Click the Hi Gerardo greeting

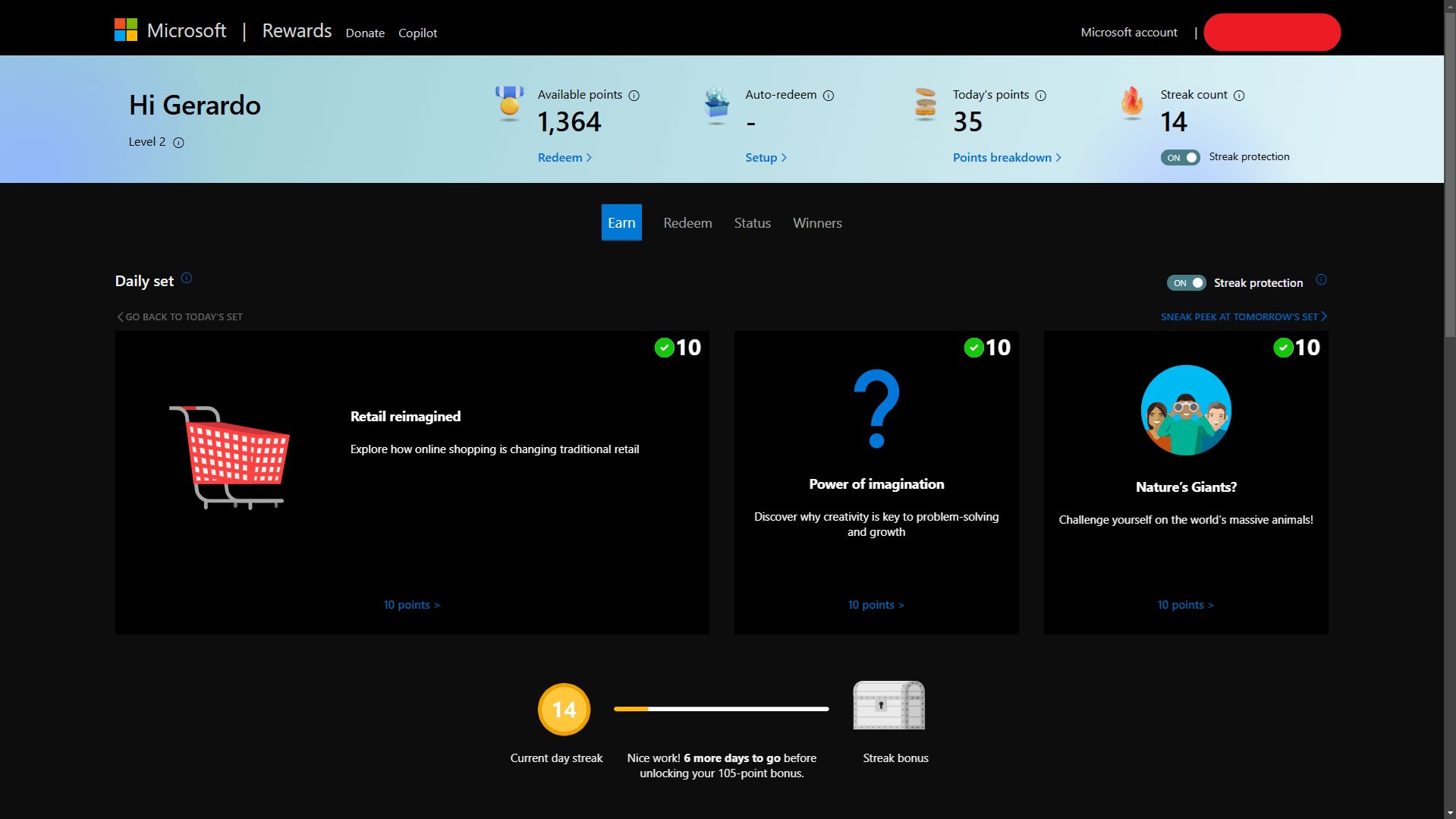click(x=195, y=106)
